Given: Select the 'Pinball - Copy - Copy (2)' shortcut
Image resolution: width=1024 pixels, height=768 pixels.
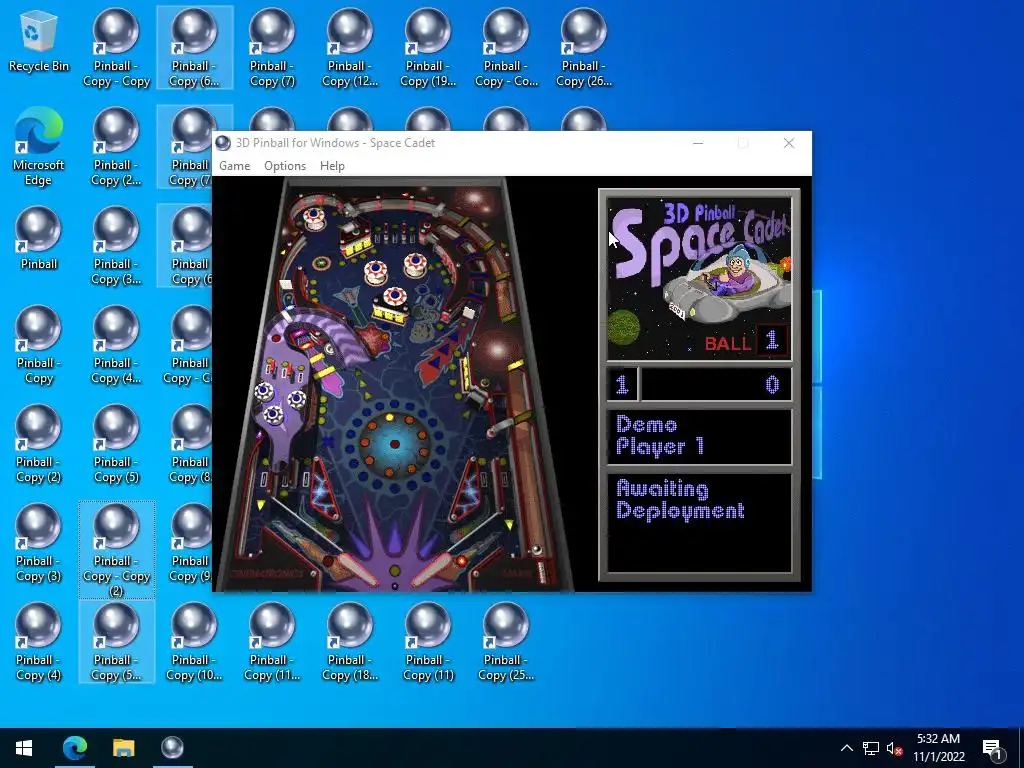Looking at the screenshot, I should point(116,550).
